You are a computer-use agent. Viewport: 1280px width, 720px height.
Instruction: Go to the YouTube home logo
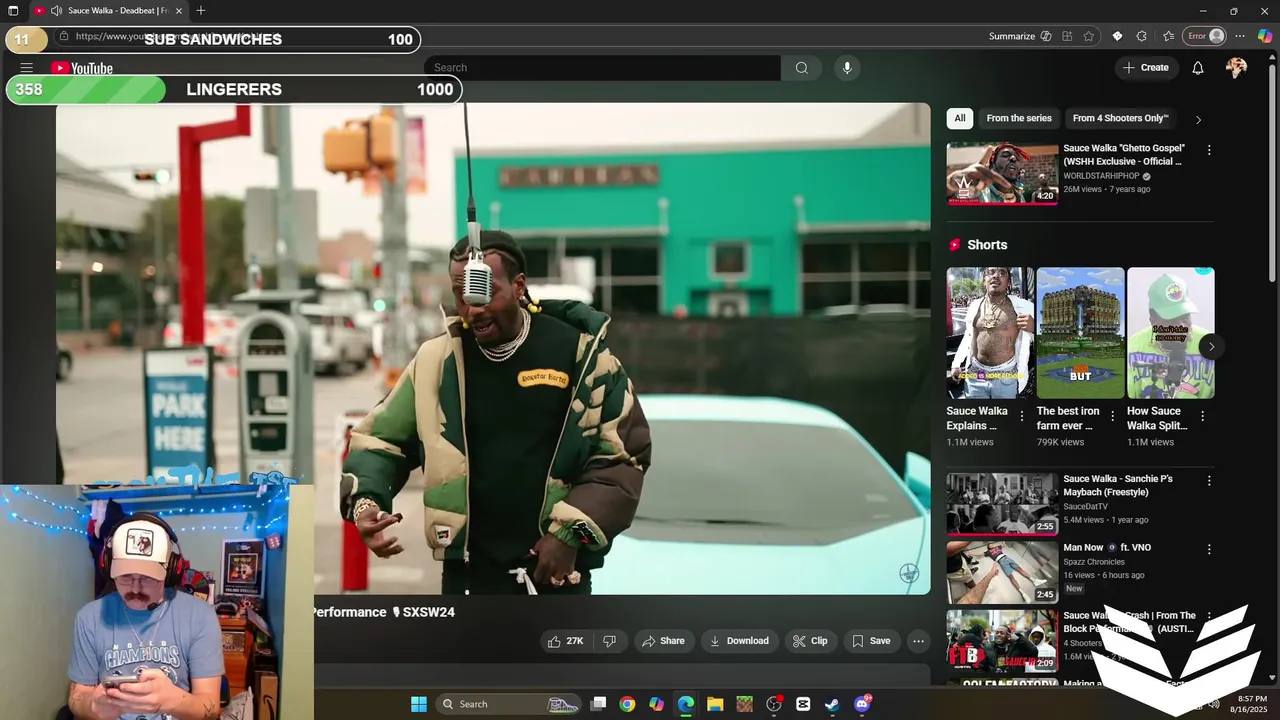(x=82, y=68)
